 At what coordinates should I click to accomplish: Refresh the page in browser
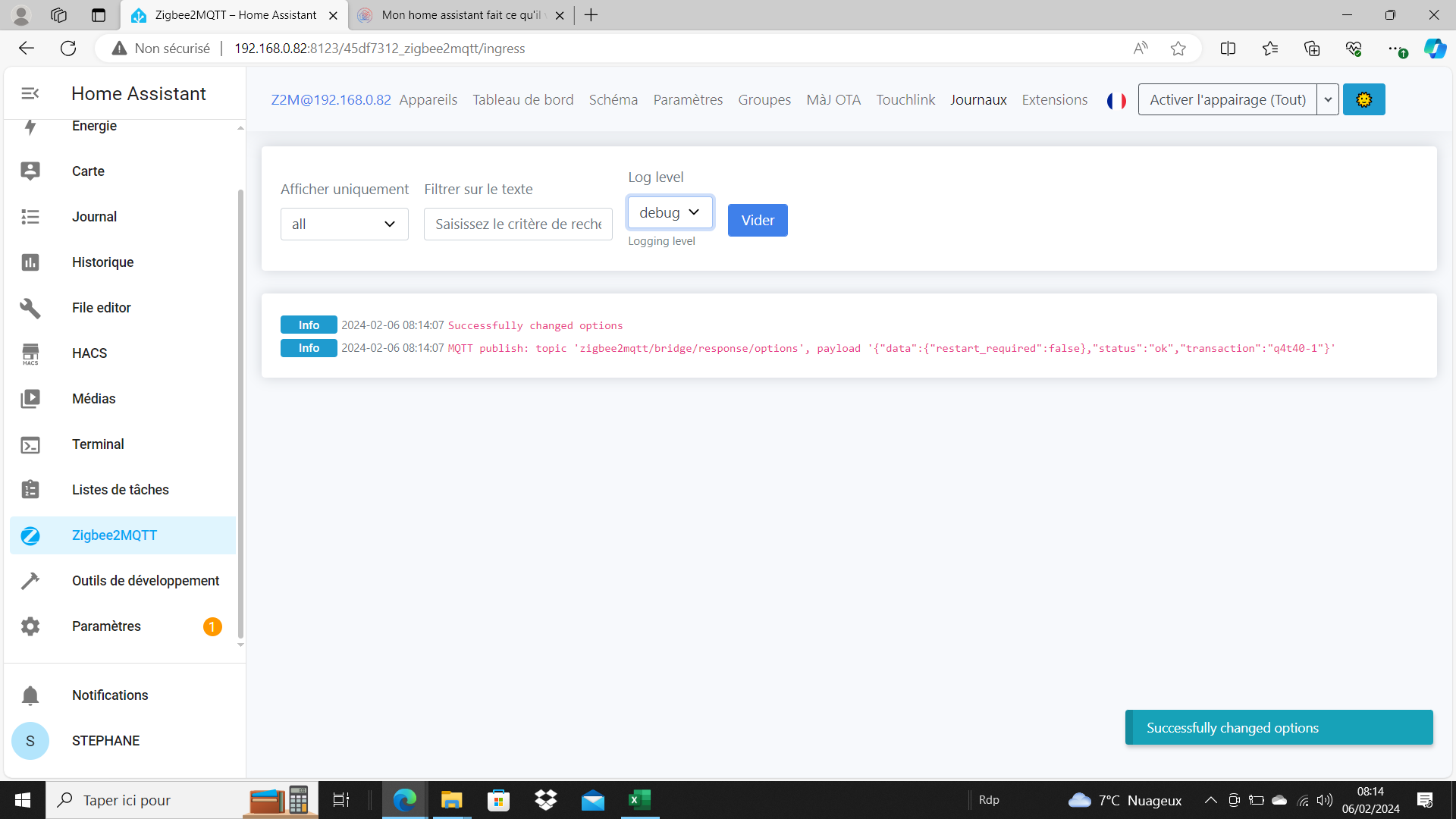[x=68, y=49]
